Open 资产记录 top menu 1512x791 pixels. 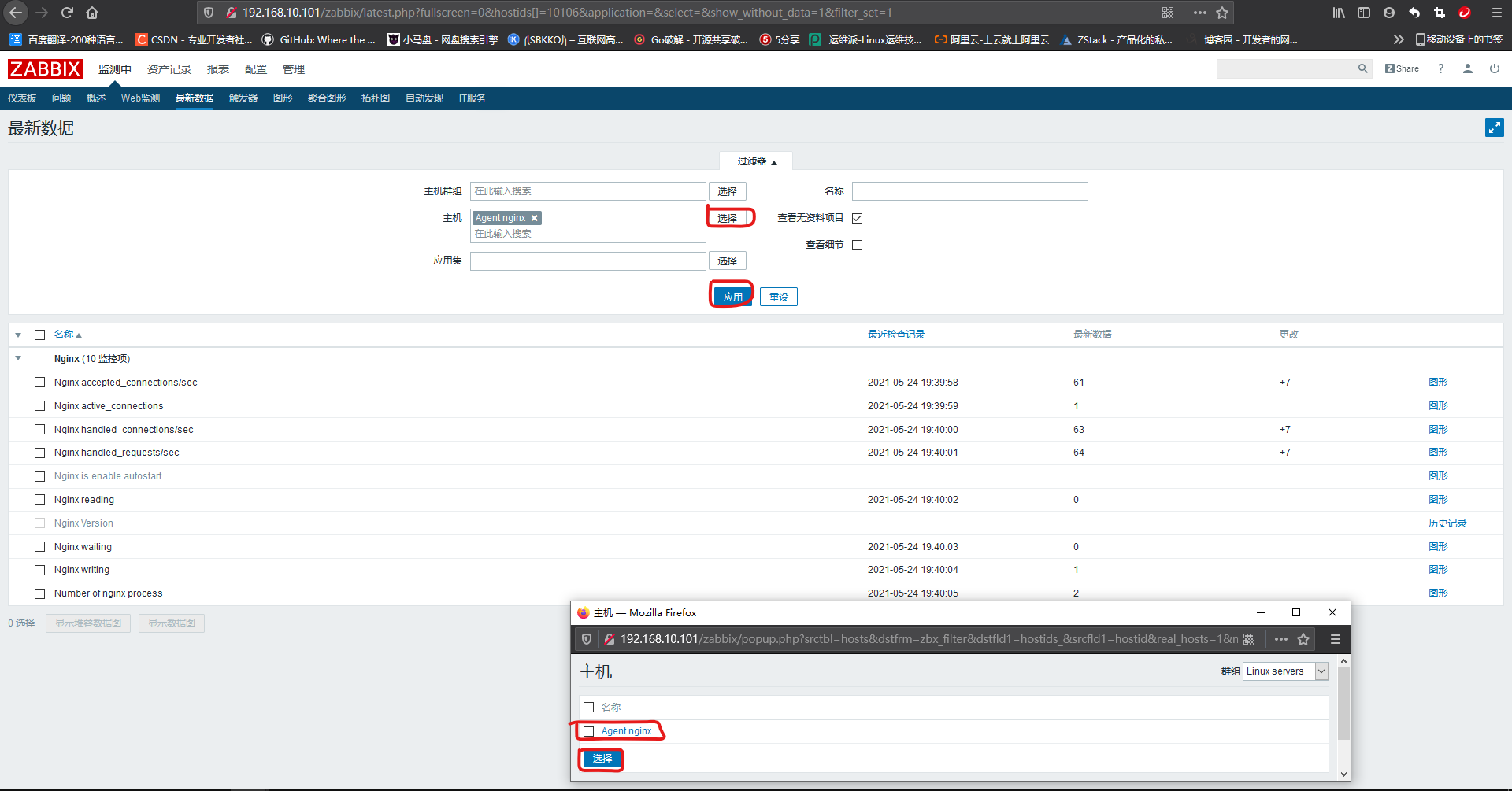pos(169,69)
